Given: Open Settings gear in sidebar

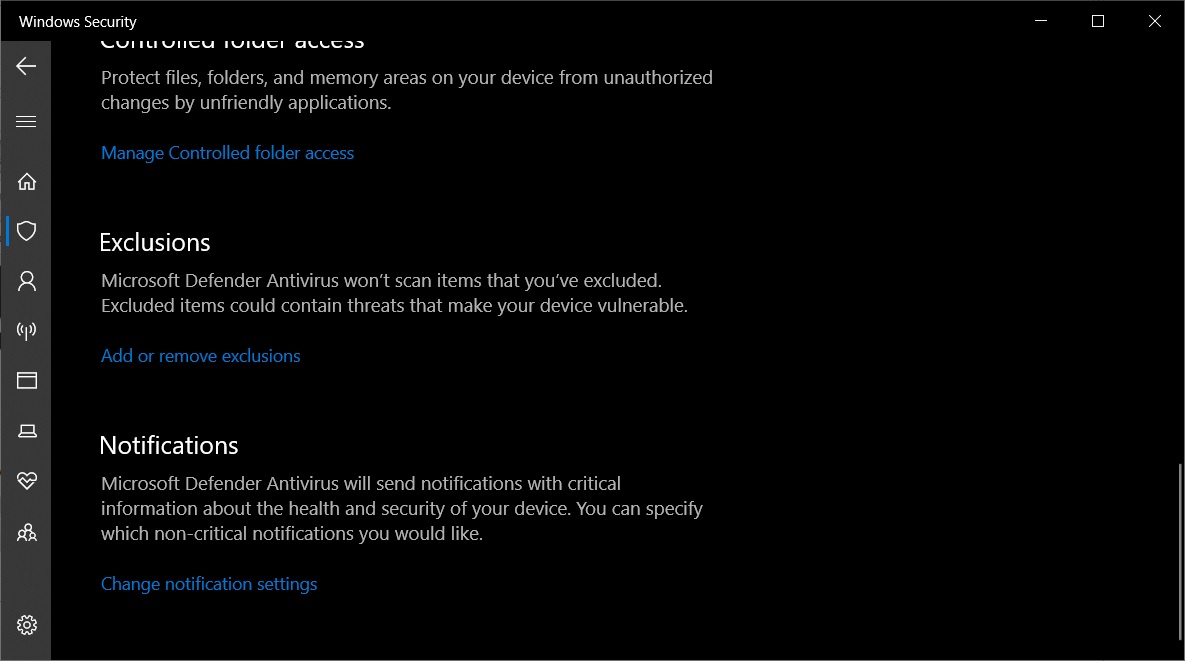Looking at the screenshot, I should click(x=26, y=625).
